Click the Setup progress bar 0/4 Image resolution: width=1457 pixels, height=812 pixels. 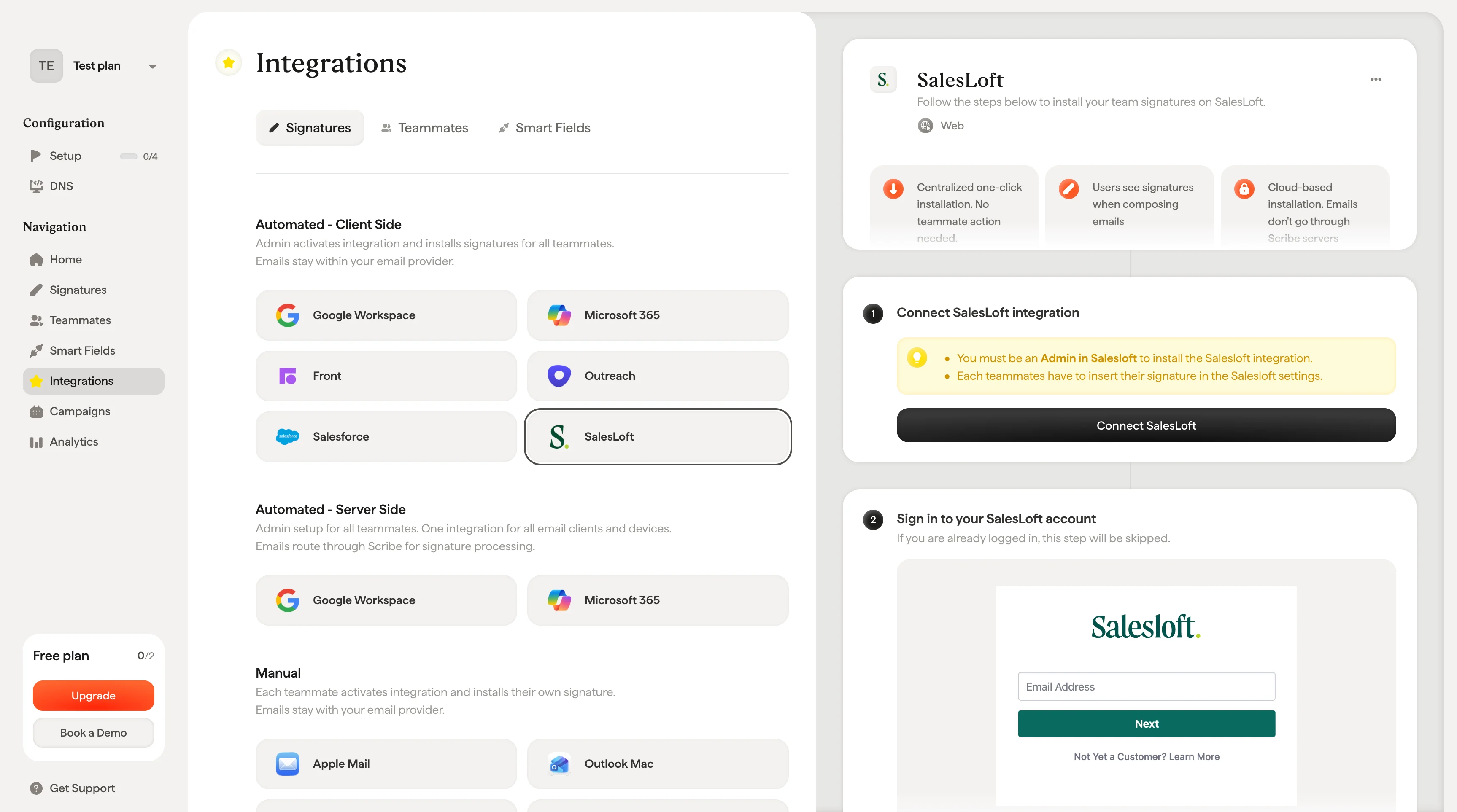click(x=139, y=156)
